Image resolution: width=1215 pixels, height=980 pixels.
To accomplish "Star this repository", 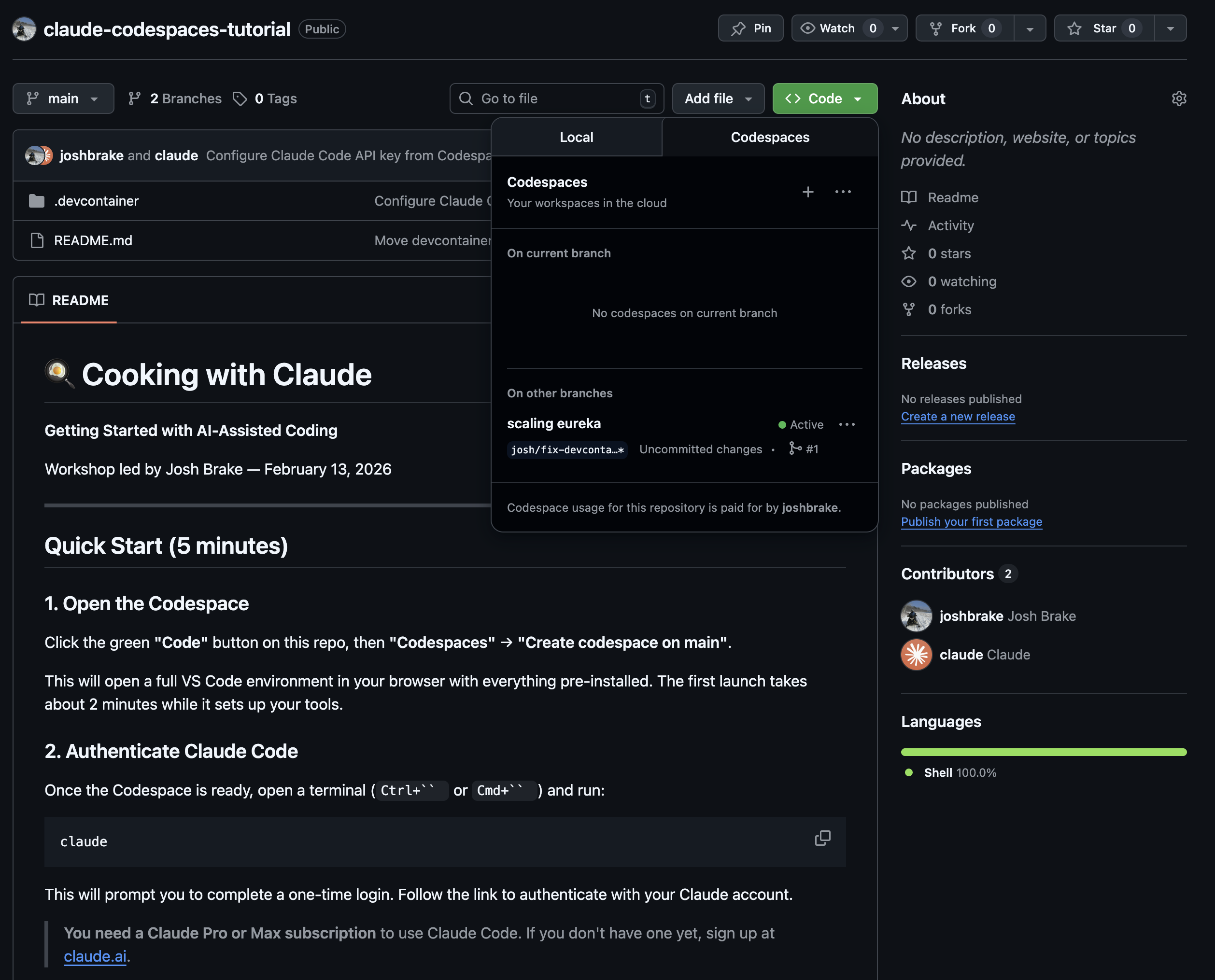I will pos(1104,28).
